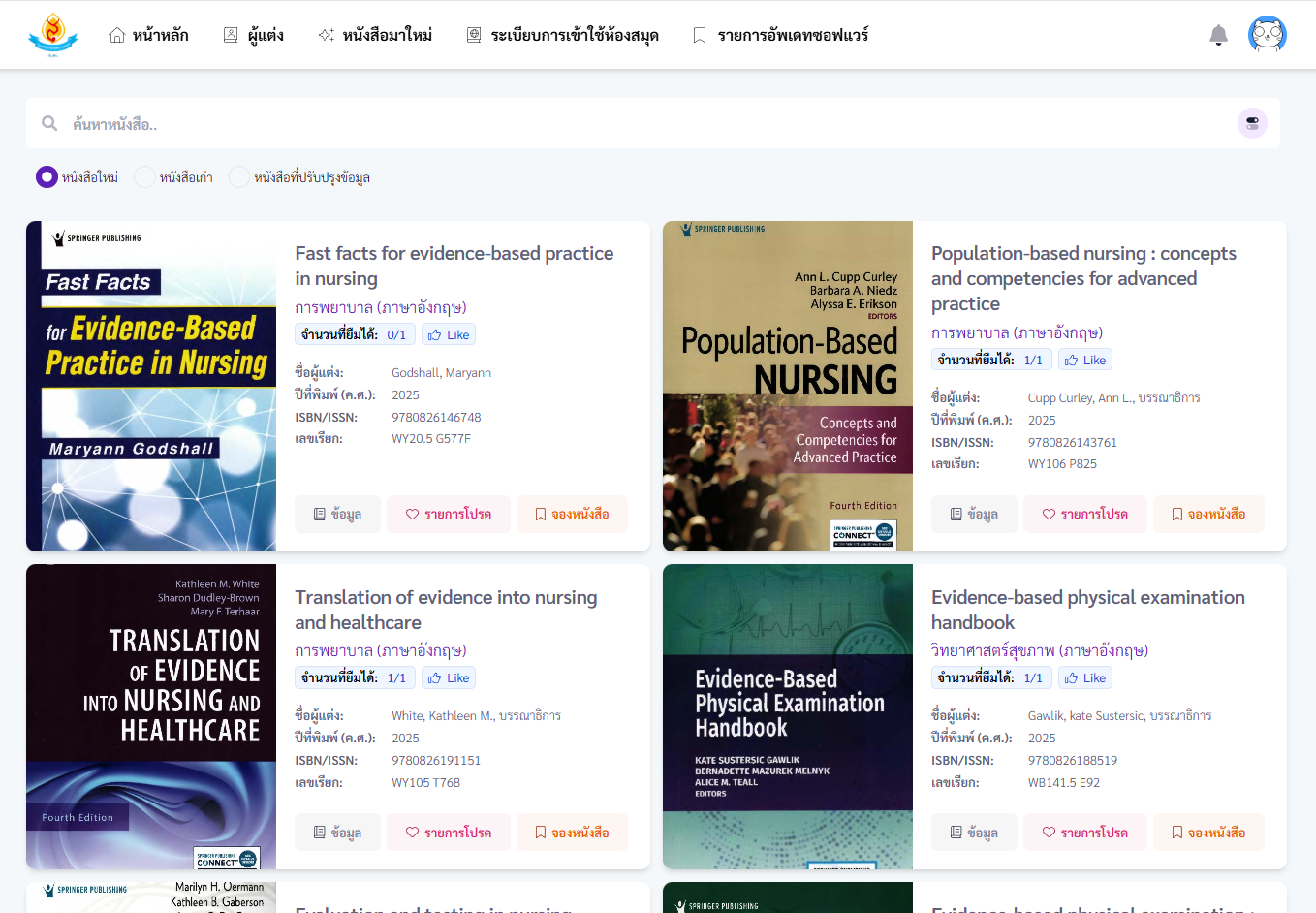Select the หนังสือที่ปรับปรุงข้อมูล radio option
Image resolution: width=1316 pixels, height=913 pixels.
[x=239, y=177]
